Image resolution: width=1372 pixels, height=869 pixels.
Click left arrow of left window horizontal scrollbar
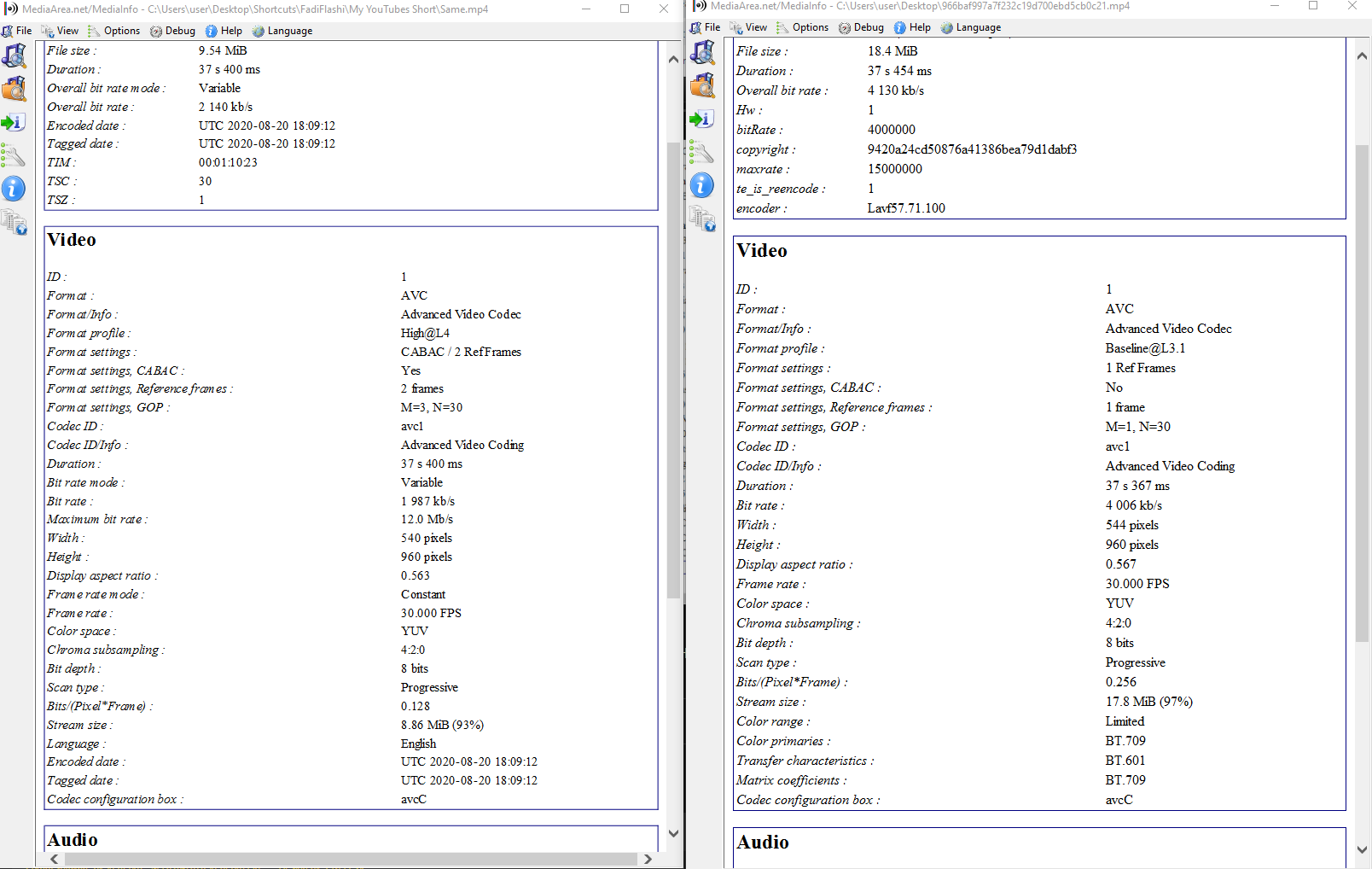(x=54, y=859)
